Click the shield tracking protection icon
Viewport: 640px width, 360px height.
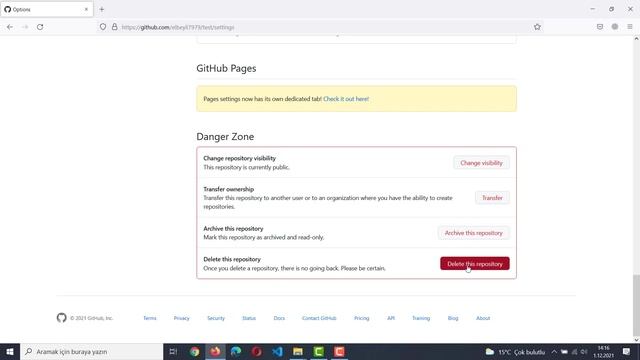click(x=103, y=27)
